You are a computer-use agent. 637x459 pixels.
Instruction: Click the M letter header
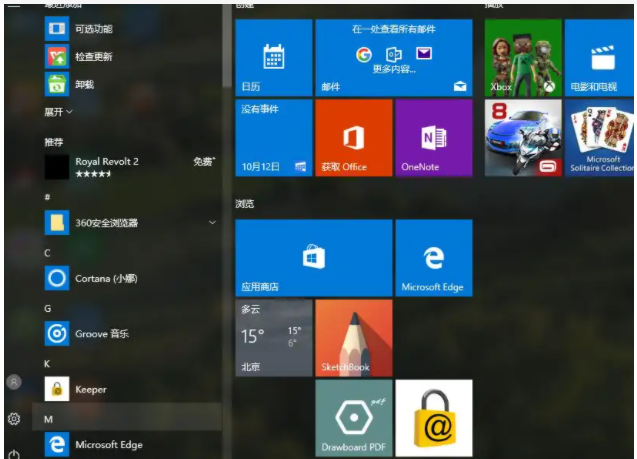point(48,419)
